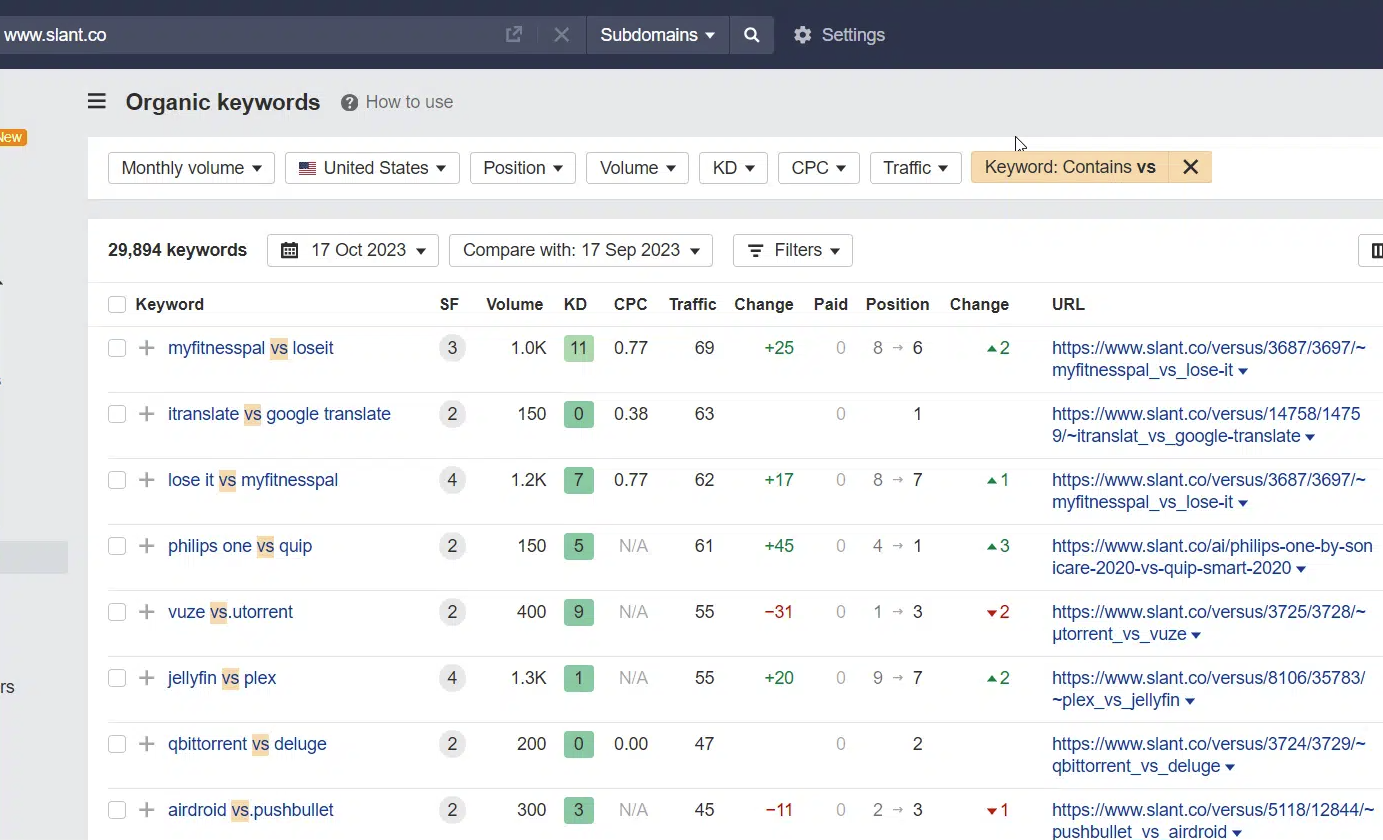The image size is (1383, 840).
Task: Change the United States country dropdown
Action: pos(372,168)
